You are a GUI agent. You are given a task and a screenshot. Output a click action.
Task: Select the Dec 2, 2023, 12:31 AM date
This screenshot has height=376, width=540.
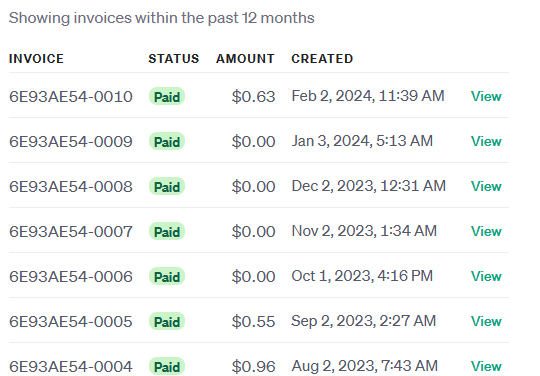(368, 186)
